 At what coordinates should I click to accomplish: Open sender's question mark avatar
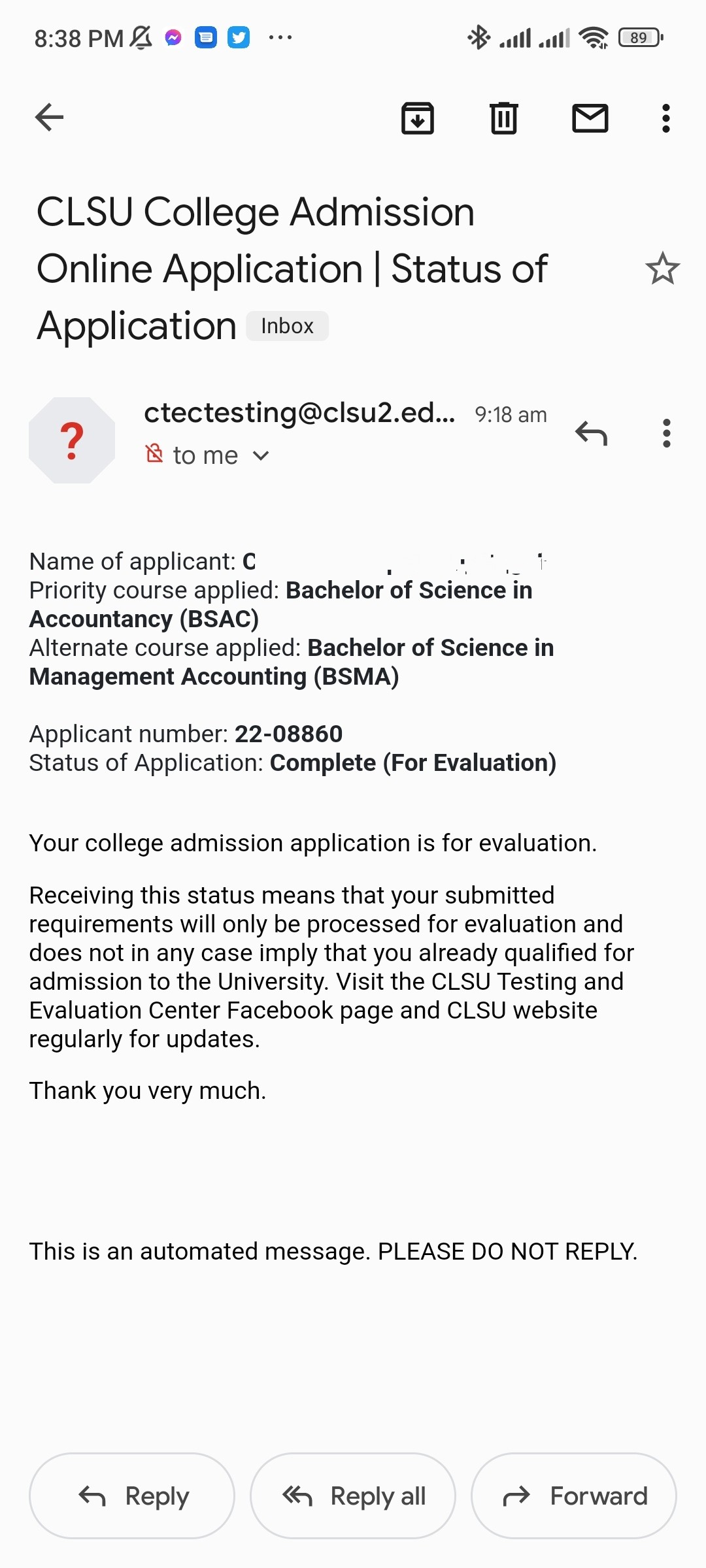coord(72,440)
